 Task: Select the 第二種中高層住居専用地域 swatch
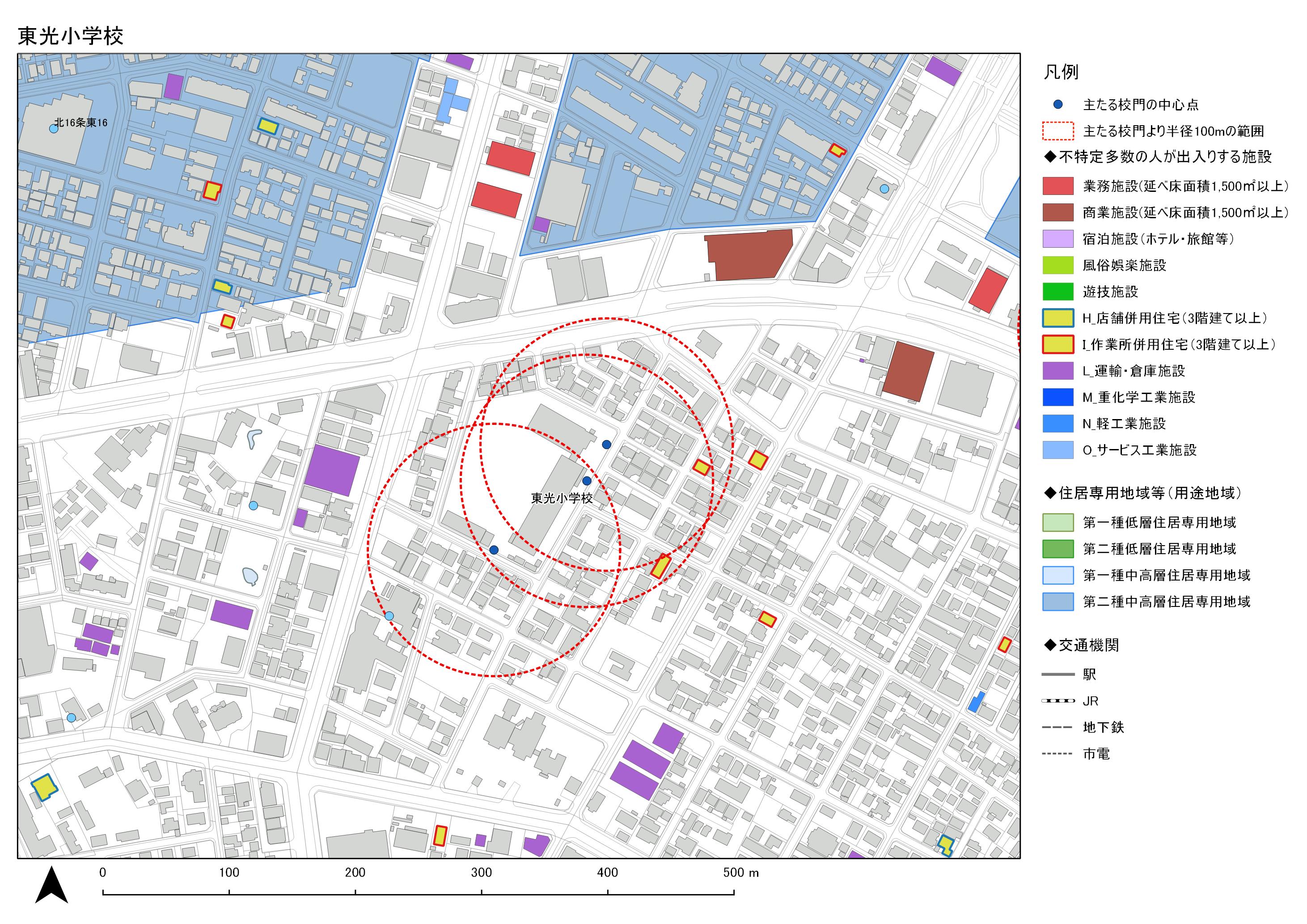pos(1057,602)
